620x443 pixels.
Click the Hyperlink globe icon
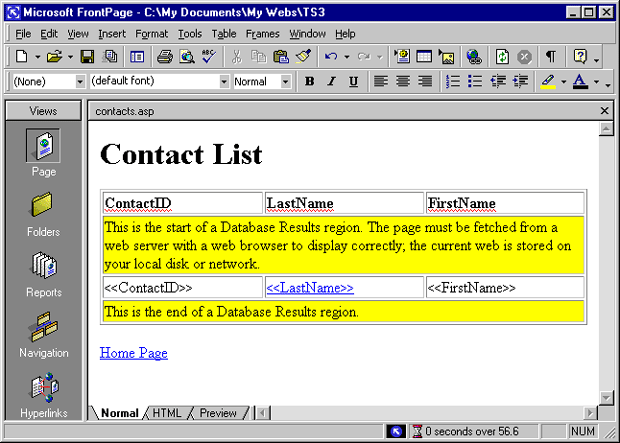474,57
